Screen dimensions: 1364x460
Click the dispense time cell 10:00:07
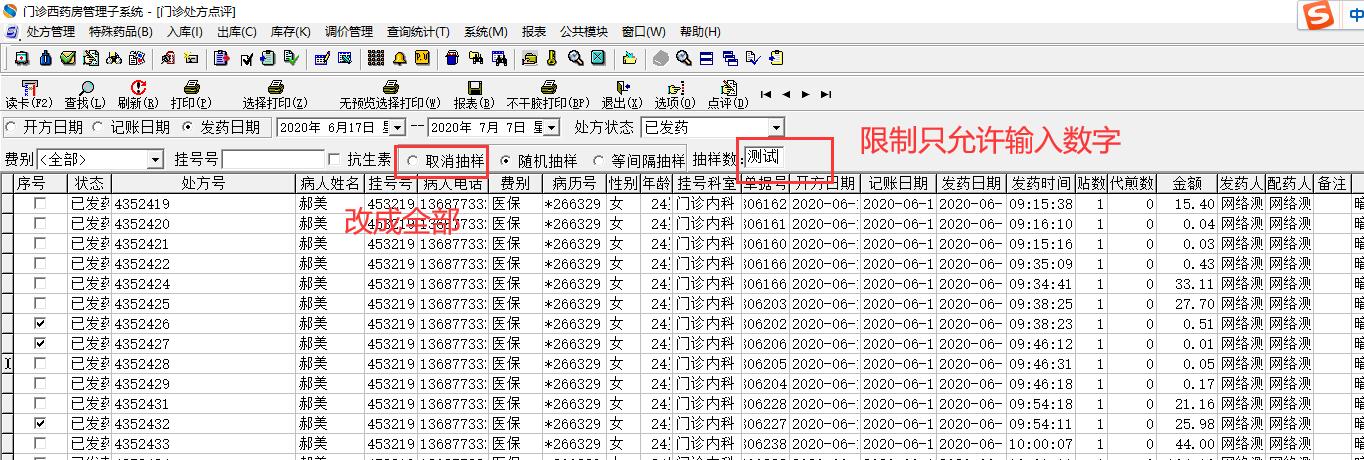(x=1040, y=443)
